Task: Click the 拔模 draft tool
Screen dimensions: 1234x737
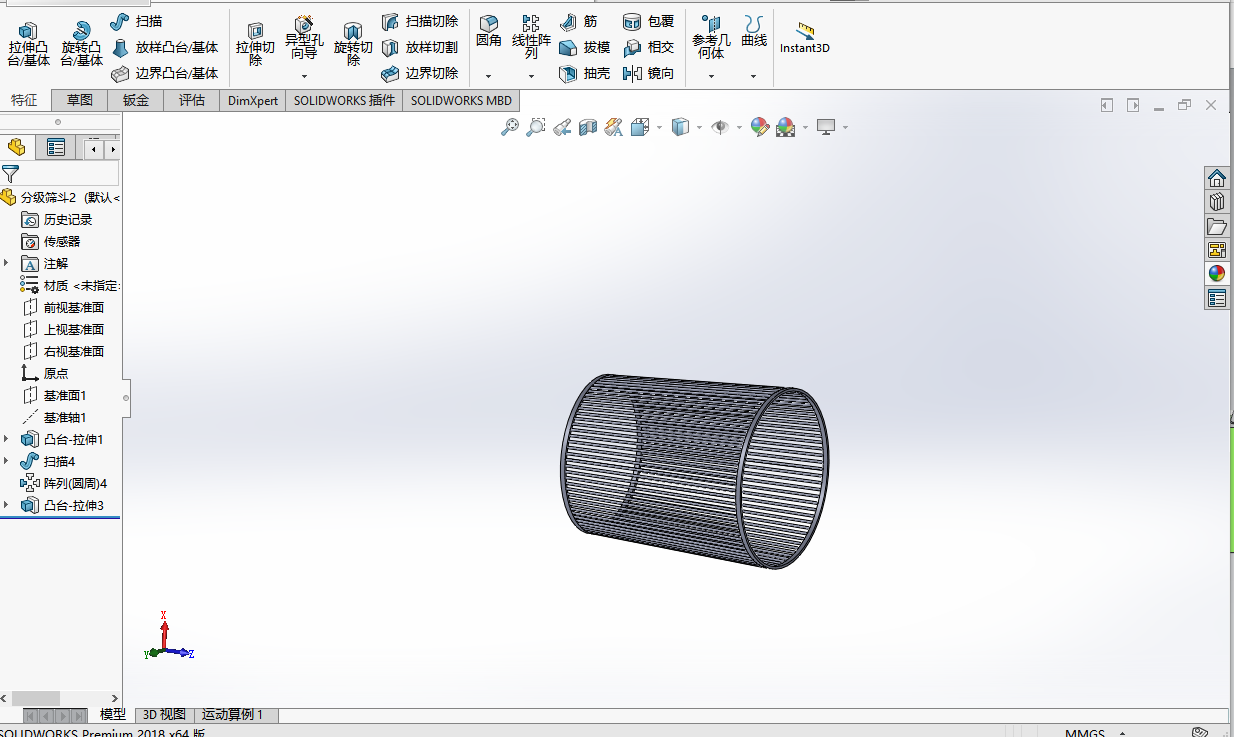Action: (x=584, y=47)
